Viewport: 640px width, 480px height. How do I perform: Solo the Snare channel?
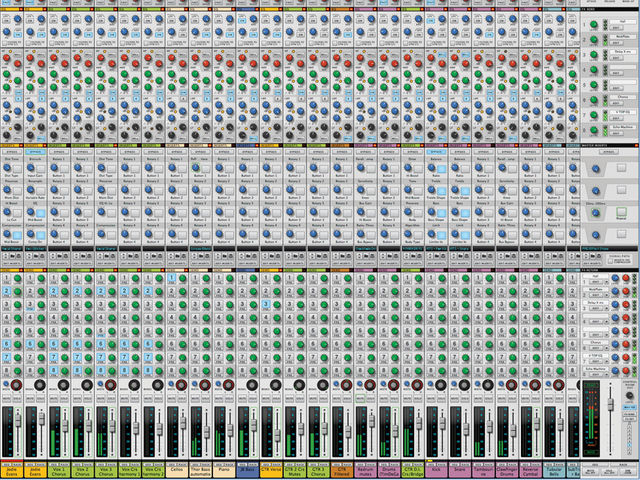click(466, 399)
